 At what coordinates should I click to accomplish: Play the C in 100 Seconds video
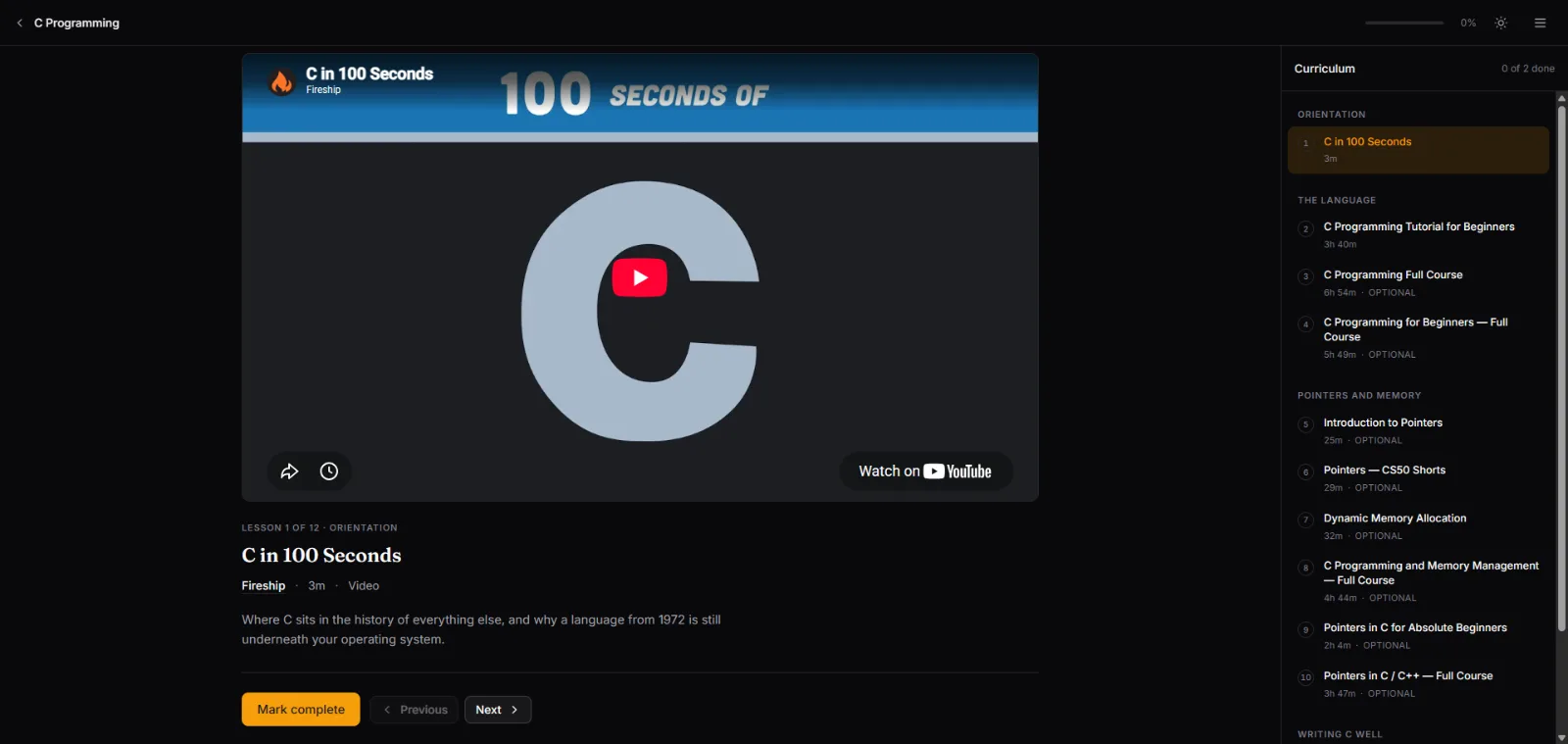pyautogui.click(x=640, y=277)
